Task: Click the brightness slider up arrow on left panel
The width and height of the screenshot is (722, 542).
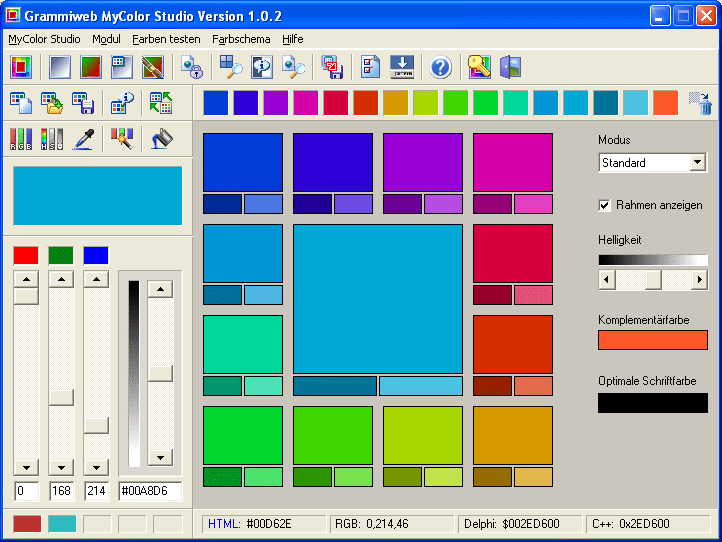Action: tap(160, 289)
